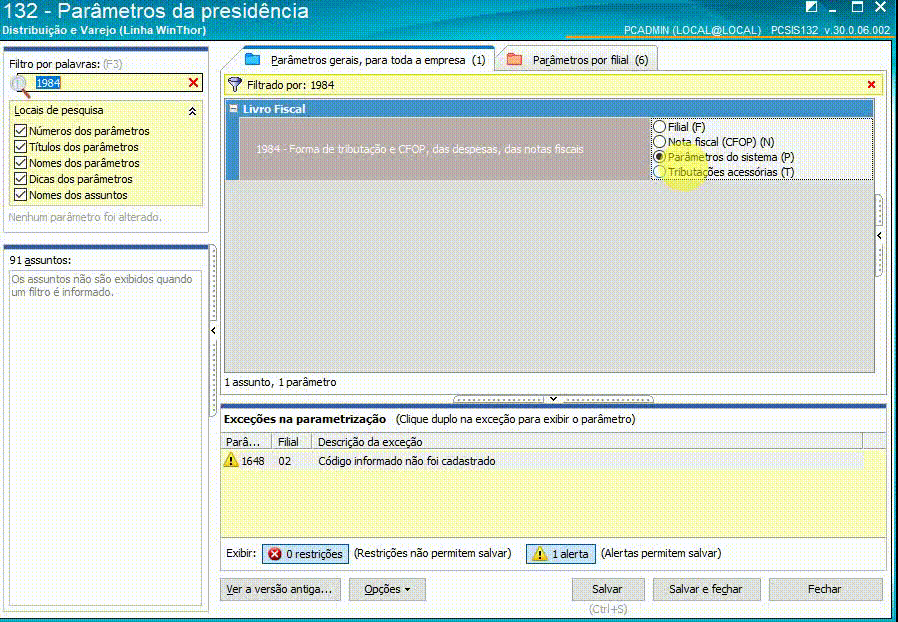898x622 pixels.
Task: Select 'Tributações acessórias (T)' radio option
Action: pyautogui.click(x=659, y=171)
